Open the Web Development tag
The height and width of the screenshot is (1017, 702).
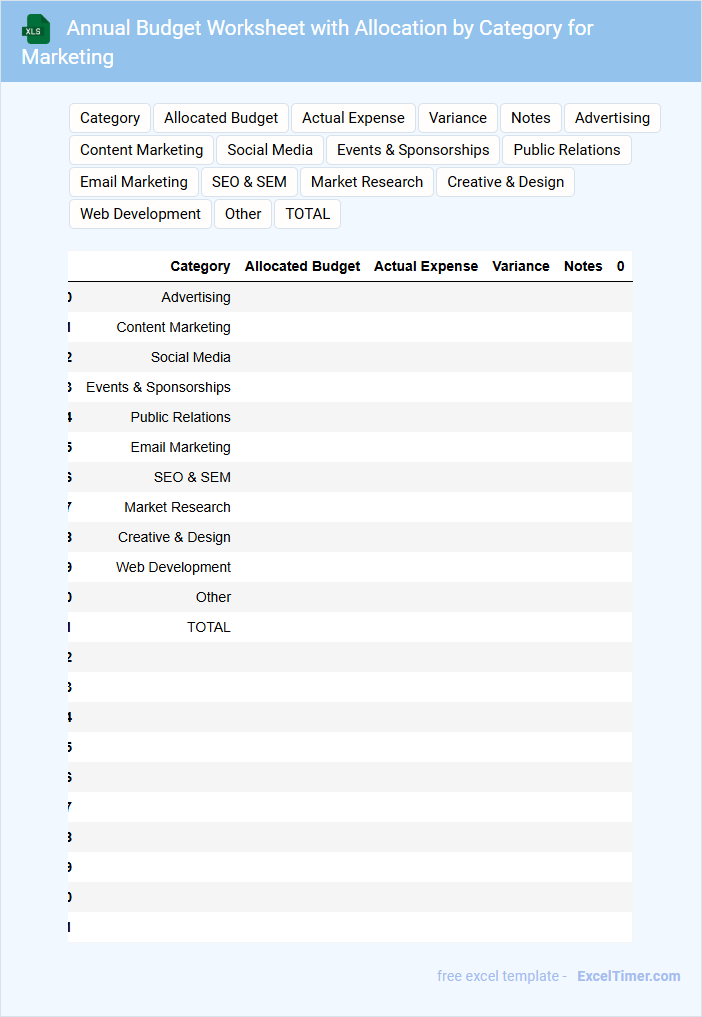click(140, 214)
